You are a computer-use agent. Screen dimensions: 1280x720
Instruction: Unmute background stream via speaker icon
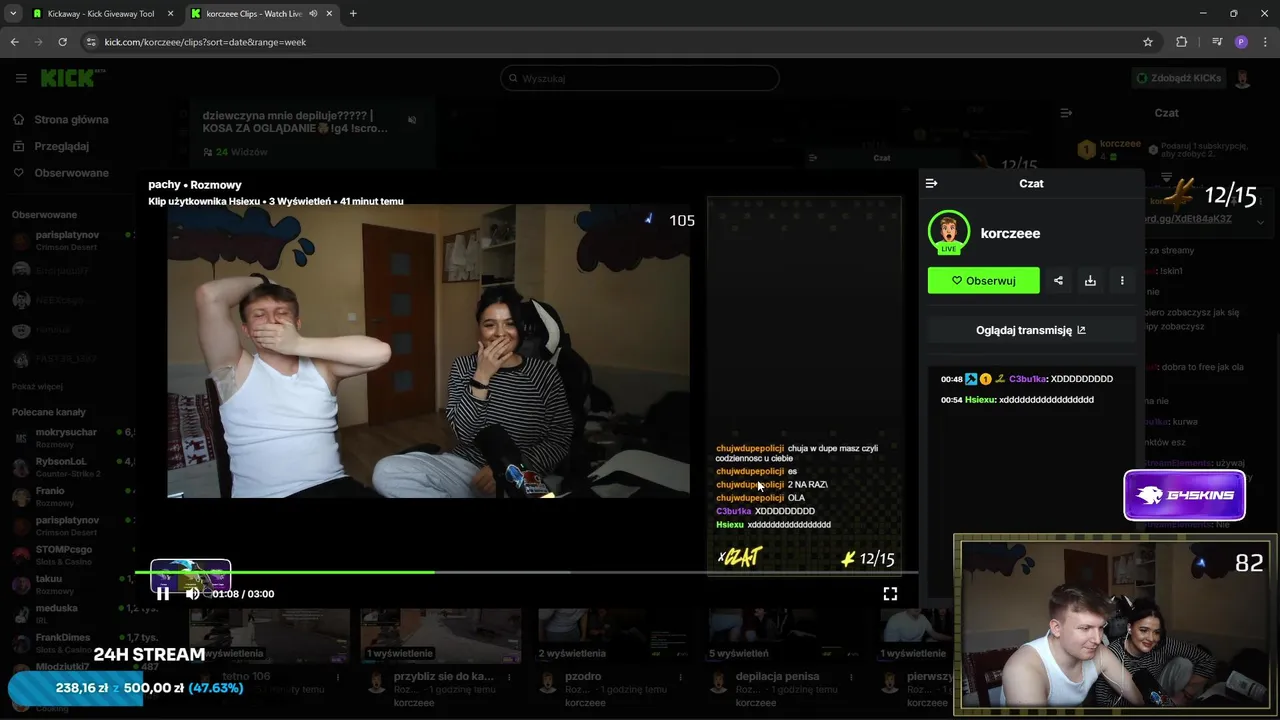pos(412,120)
